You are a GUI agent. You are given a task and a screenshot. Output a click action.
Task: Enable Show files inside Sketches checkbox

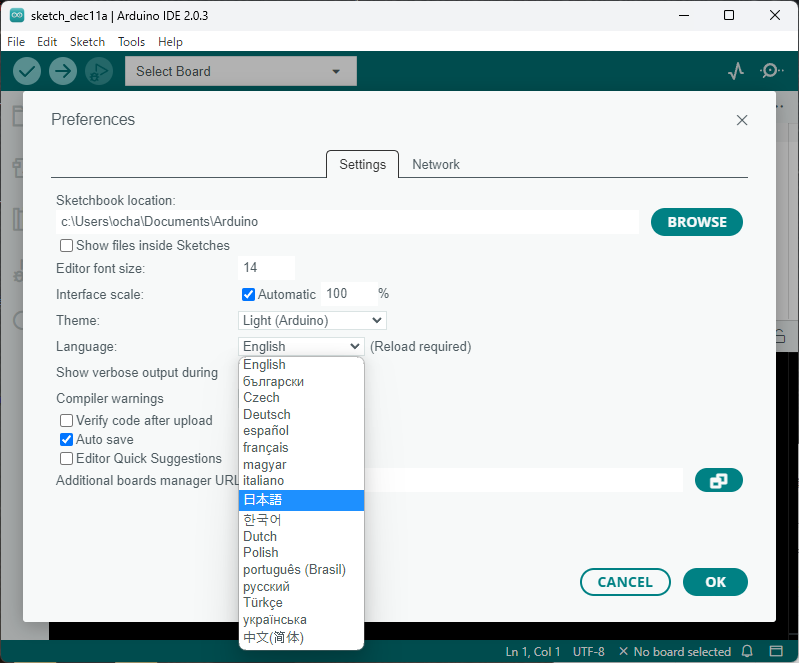tap(67, 246)
